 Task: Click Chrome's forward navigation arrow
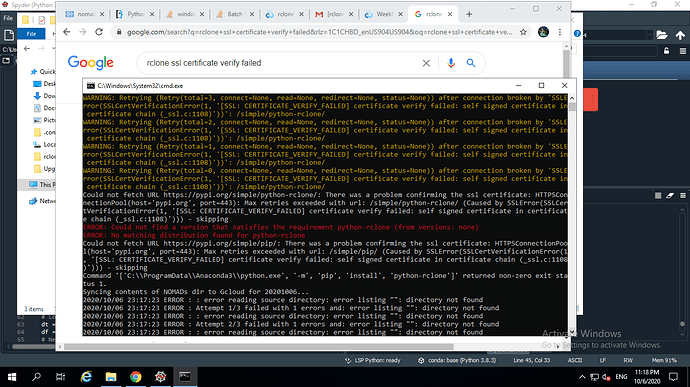point(83,32)
